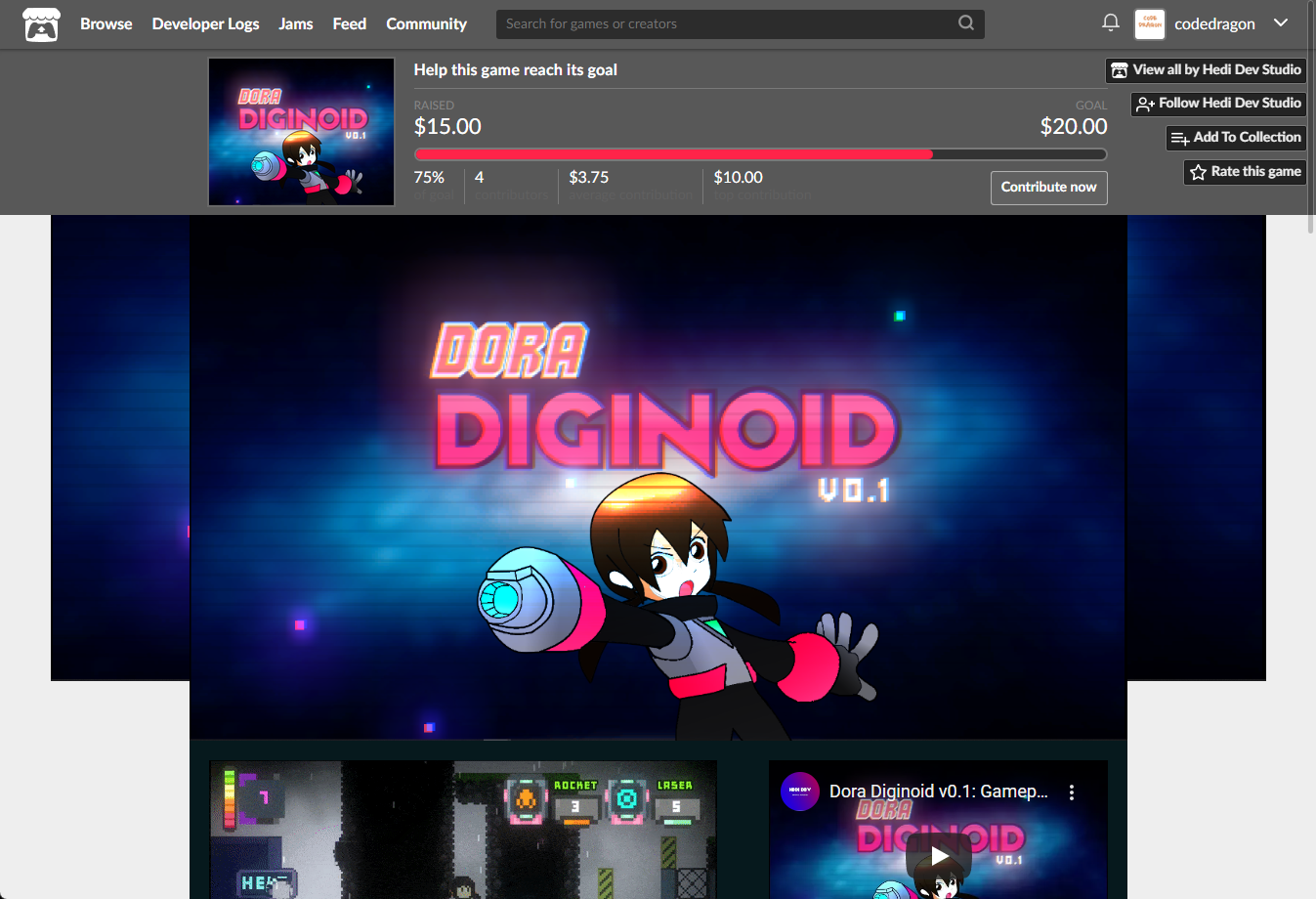This screenshot has width=1316, height=899.
Task: Click the Dora Diginoid banner image
Action: [658, 477]
